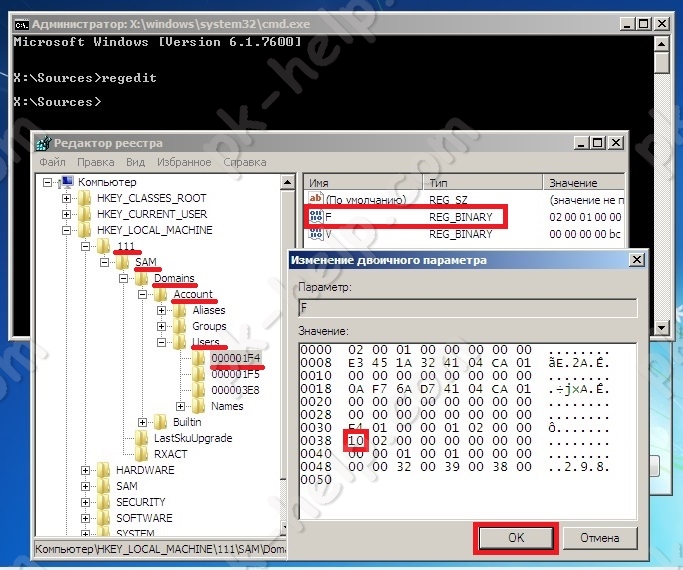Screen dimensions: 683x570
Task: Click the HKEY_LOCAL_MACHINE folder icon
Action: pos(85,230)
